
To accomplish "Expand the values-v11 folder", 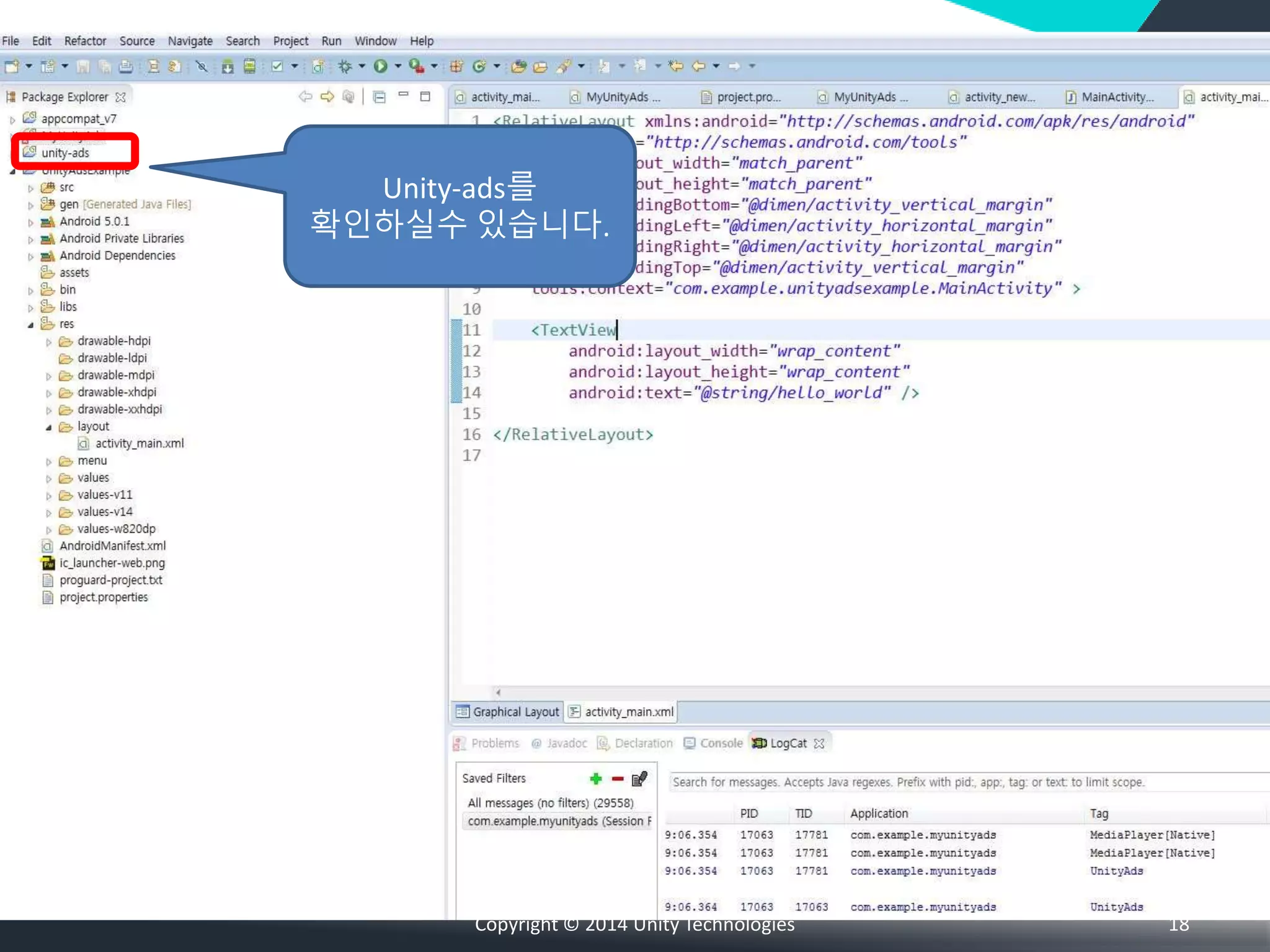I will 48,496.
